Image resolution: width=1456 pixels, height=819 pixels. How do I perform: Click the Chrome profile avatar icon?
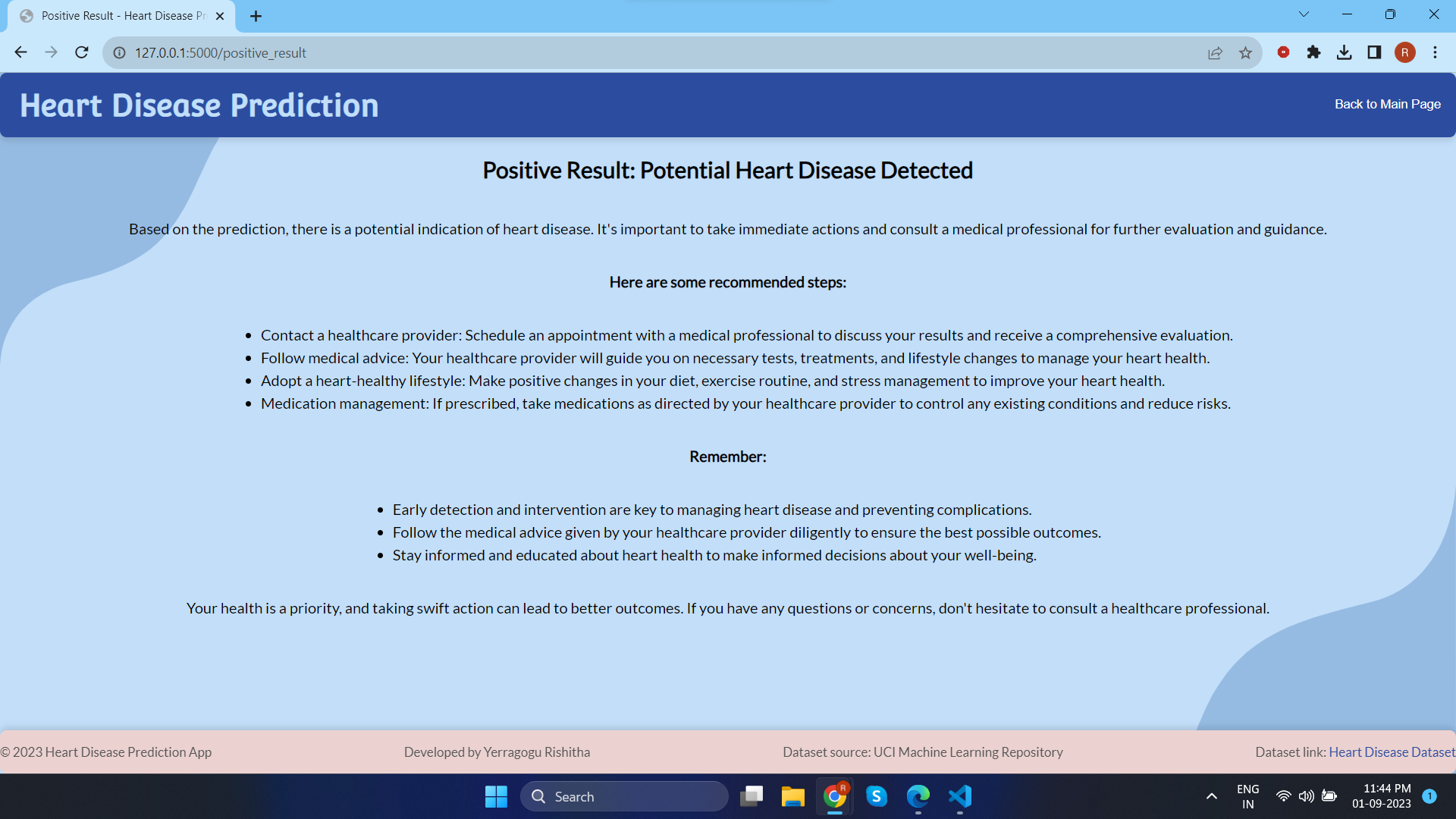(1406, 52)
